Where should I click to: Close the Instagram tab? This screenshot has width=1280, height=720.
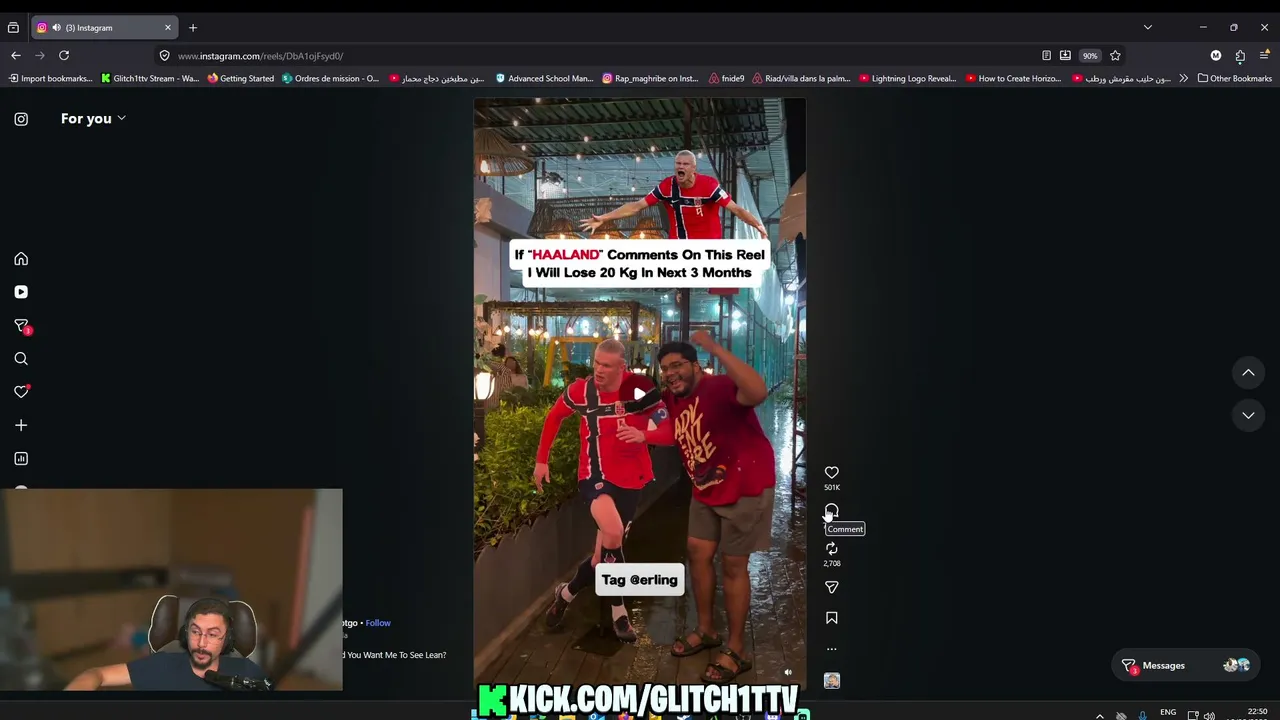point(168,28)
